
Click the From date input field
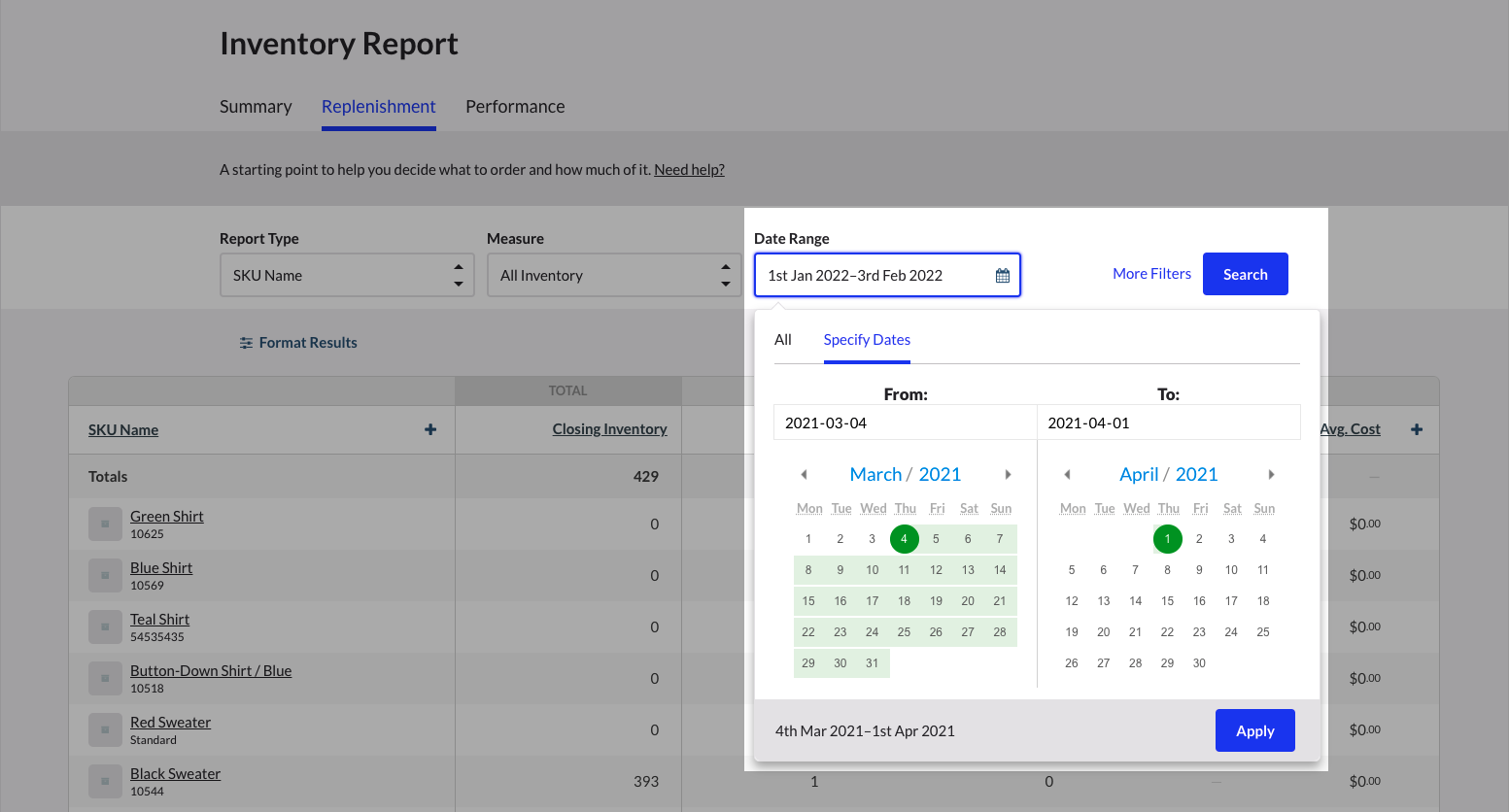pos(906,423)
